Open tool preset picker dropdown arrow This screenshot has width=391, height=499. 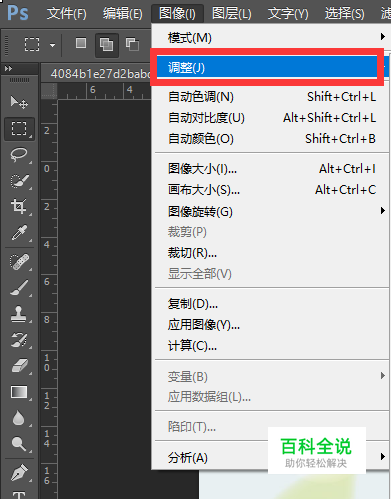pos(53,45)
